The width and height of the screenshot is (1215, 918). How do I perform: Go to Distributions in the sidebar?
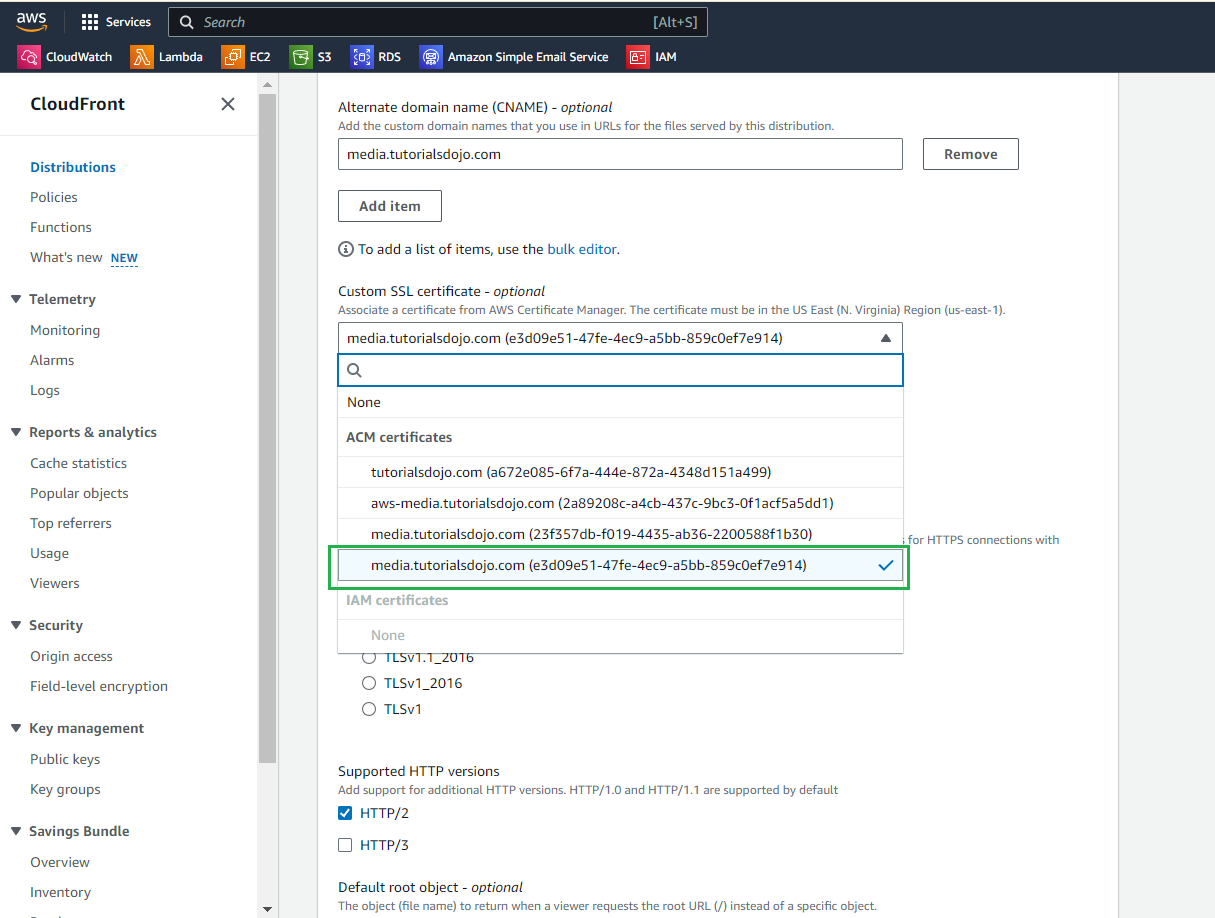point(73,167)
